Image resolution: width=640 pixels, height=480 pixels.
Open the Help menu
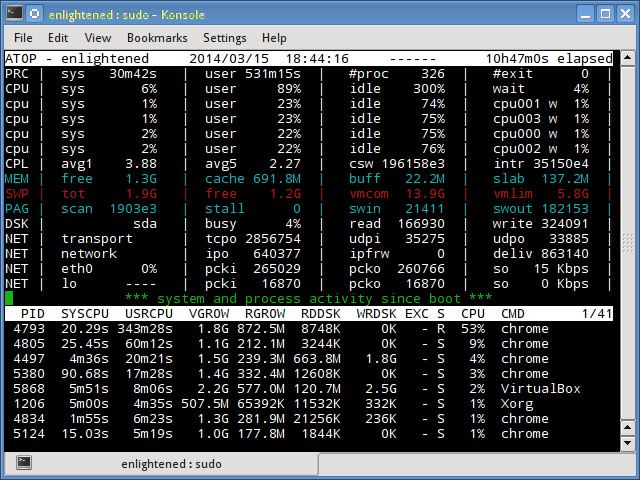(274, 38)
